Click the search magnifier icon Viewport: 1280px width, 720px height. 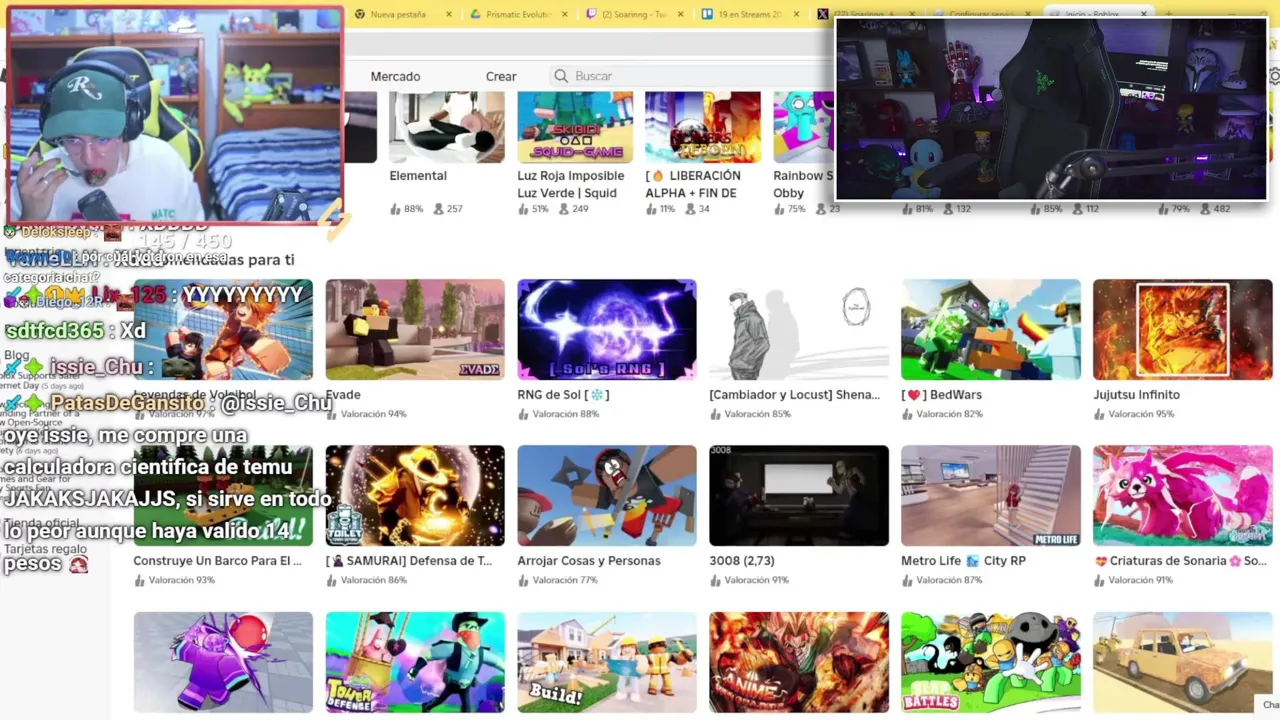561,76
